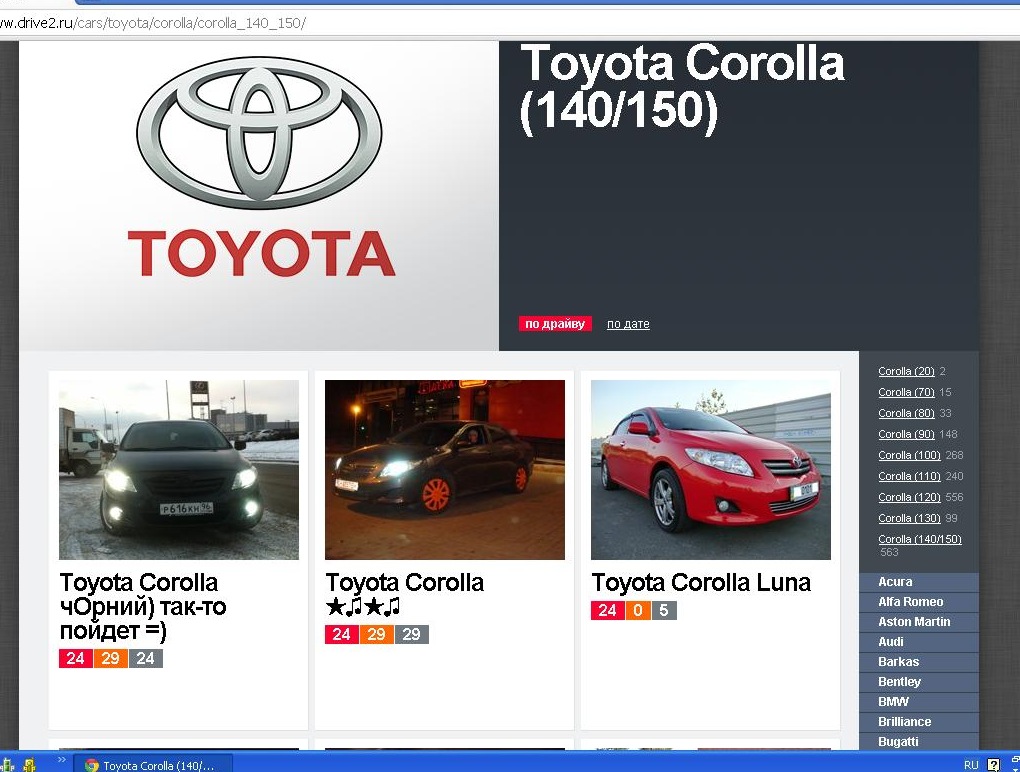Select Alfa Romeo in the brand list

919,602
